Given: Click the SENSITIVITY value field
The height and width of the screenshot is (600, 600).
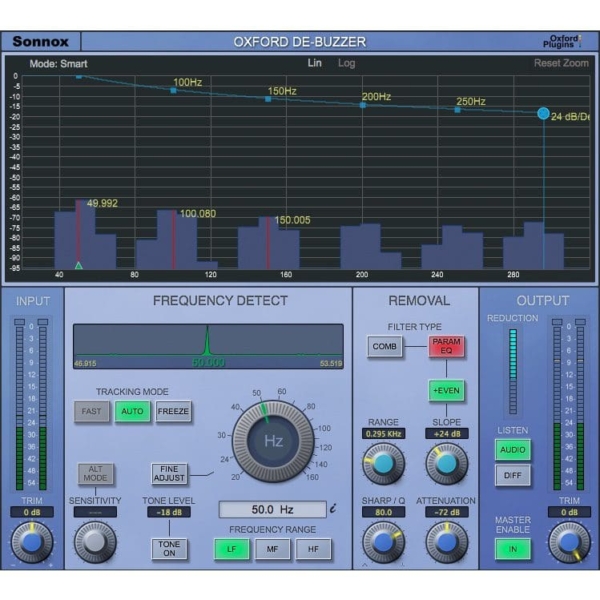Looking at the screenshot, I should coord(95,512).
